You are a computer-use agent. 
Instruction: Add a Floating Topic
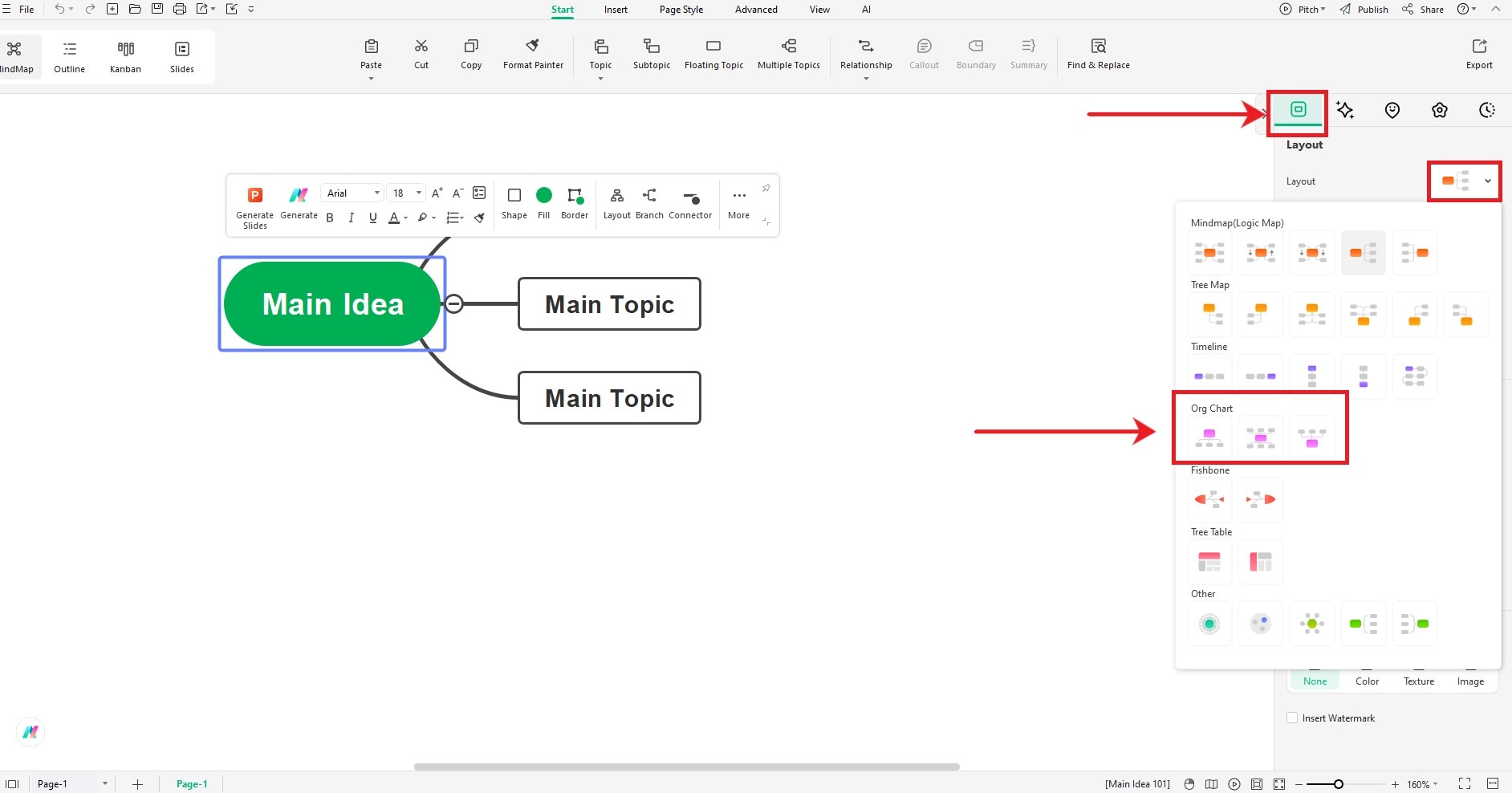713,54
